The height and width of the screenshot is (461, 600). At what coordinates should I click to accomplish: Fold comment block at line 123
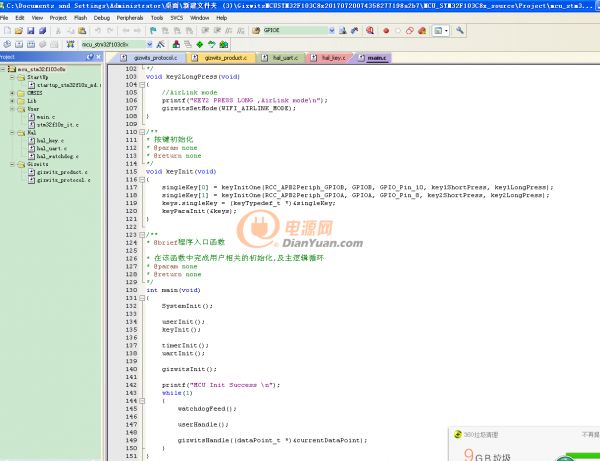click(x=142, y=235)
